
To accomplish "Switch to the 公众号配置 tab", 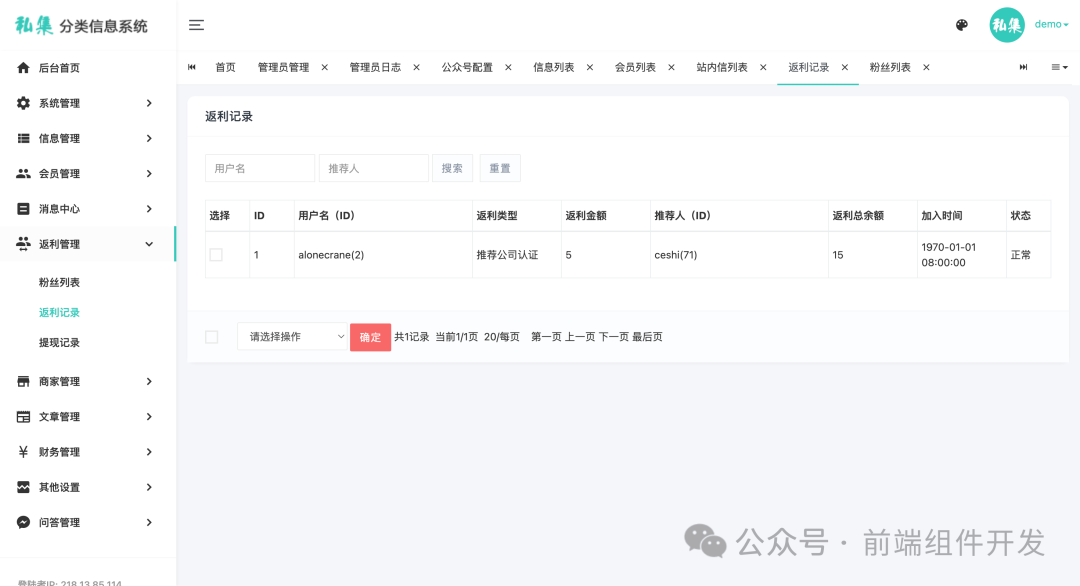I will coord(467,67).
